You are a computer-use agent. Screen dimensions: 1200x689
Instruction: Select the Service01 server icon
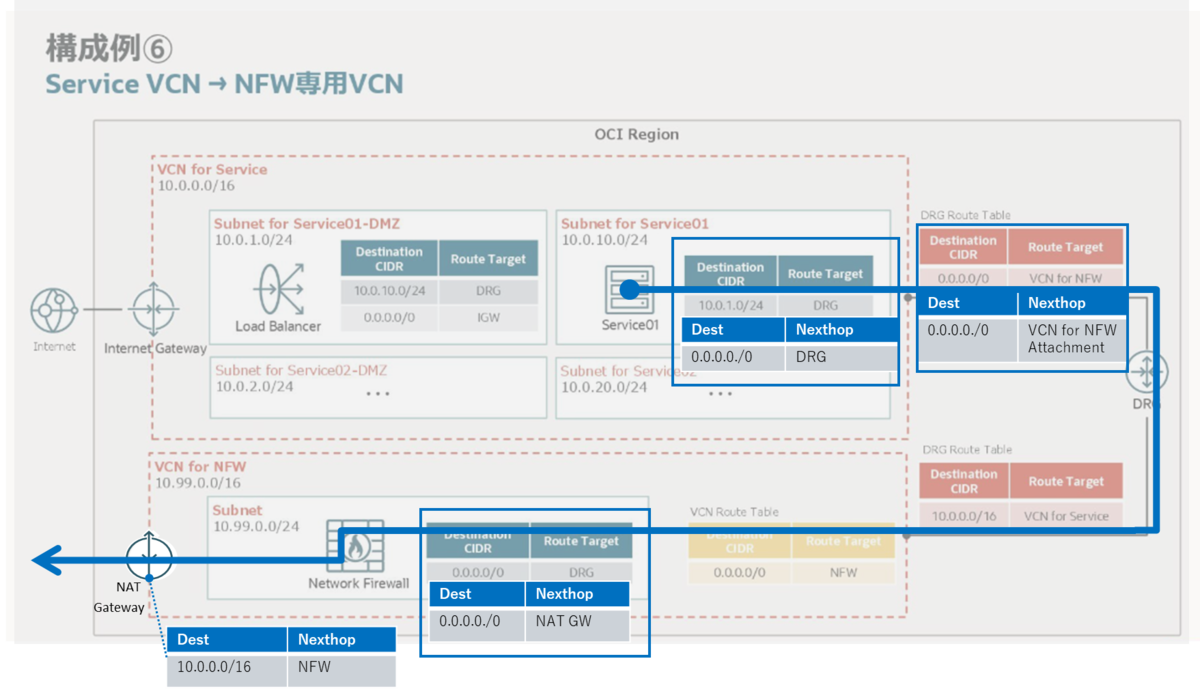pyautogui.click(x=630, y=288)
